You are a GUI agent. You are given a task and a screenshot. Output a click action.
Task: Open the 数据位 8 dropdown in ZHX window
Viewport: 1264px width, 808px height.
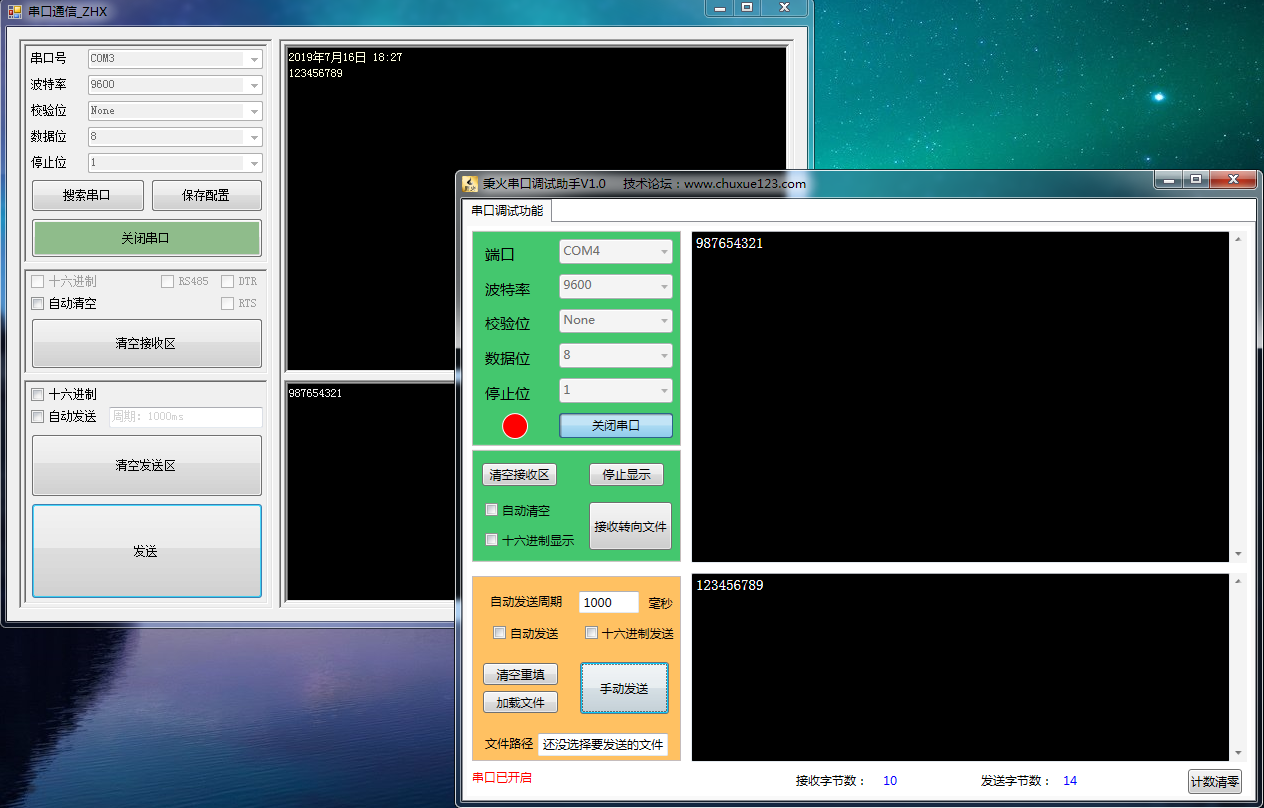[x=175, y=137]
